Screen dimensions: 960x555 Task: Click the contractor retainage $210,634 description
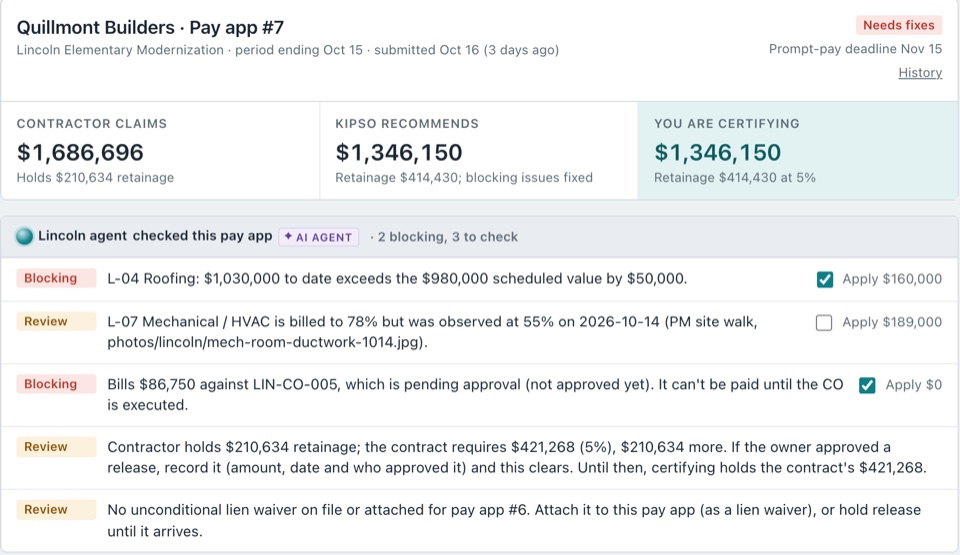517,457
